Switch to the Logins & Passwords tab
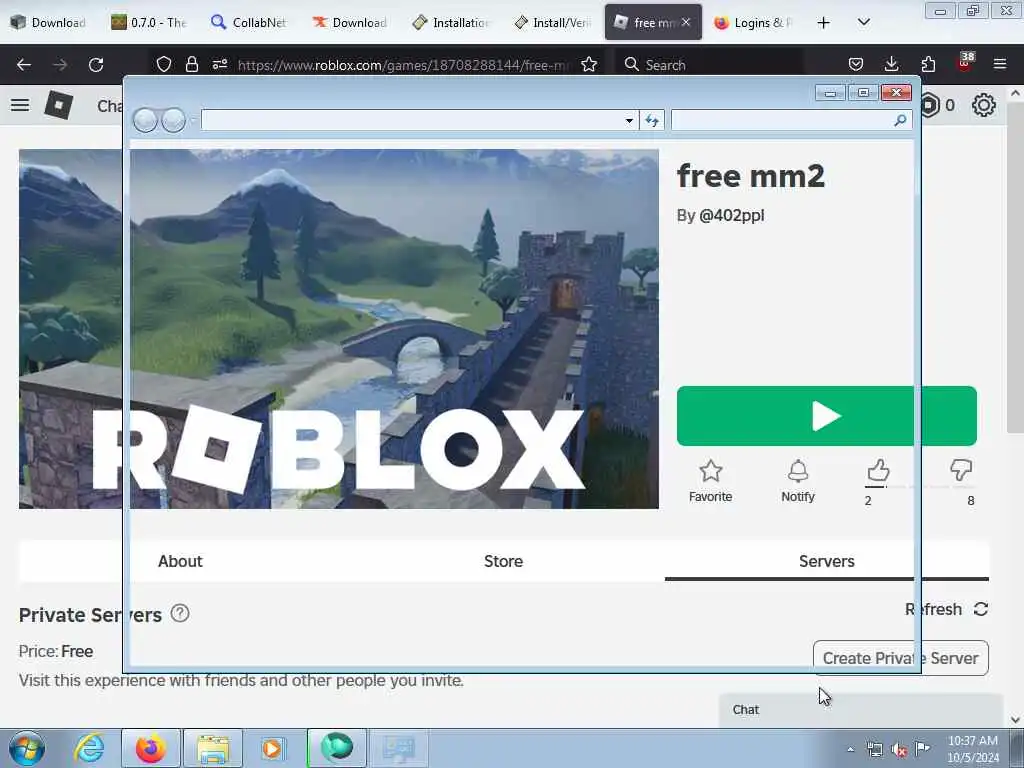The height and width of the screenshot is (768, 1024). [x=753, y=22]
